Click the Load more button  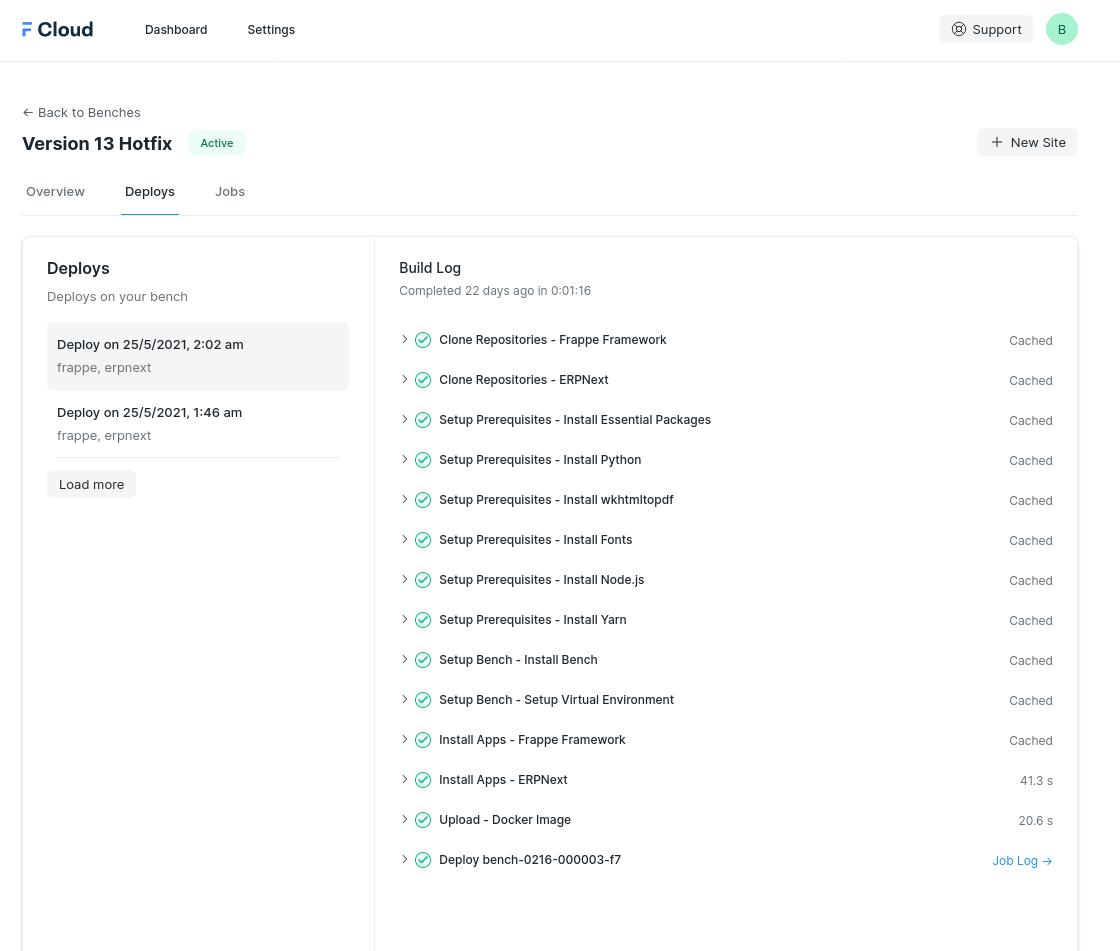(x=91, y=484)
